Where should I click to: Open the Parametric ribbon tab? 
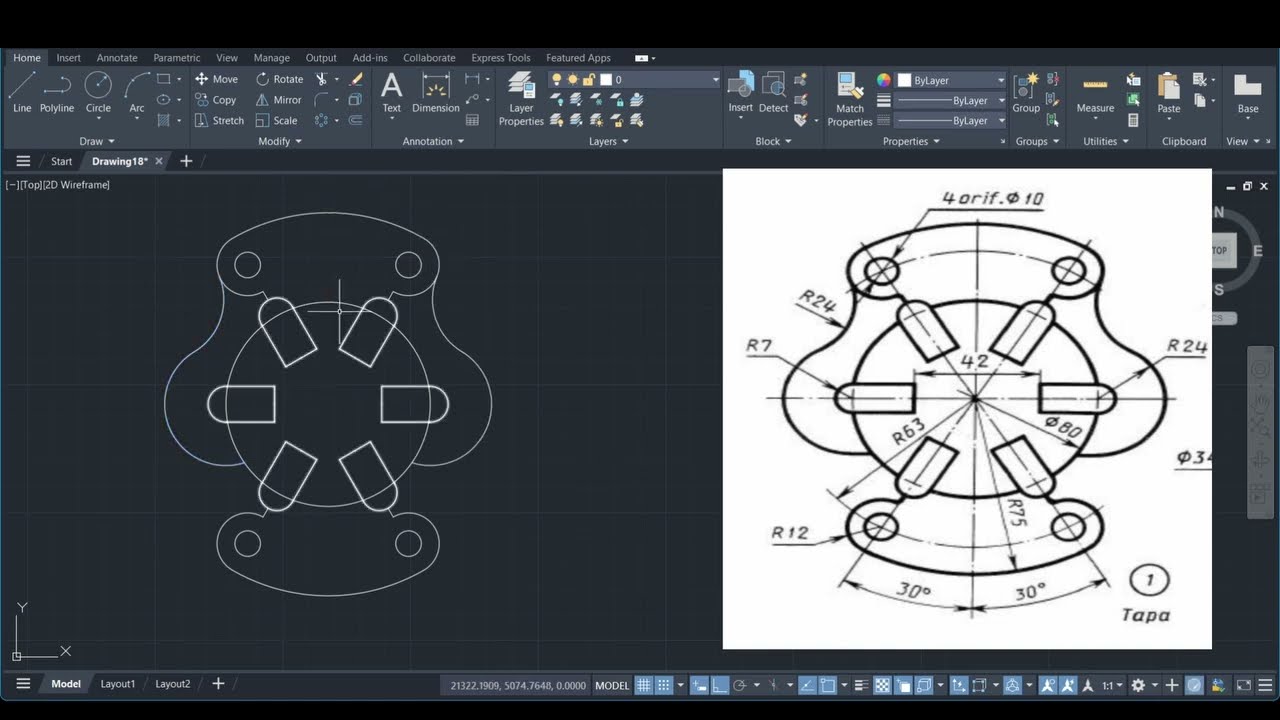click(x=177, y=58)
